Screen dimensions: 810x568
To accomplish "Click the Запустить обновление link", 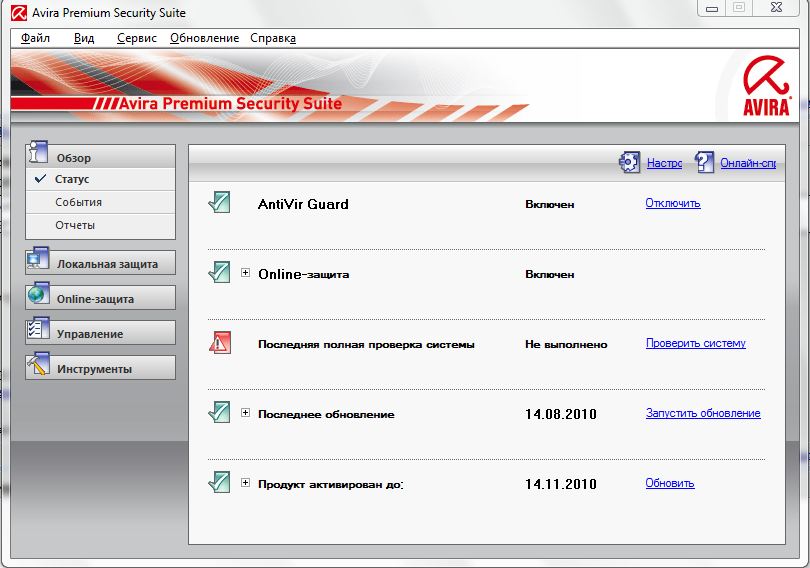I will pyautogui.click(x=703, y=413).
